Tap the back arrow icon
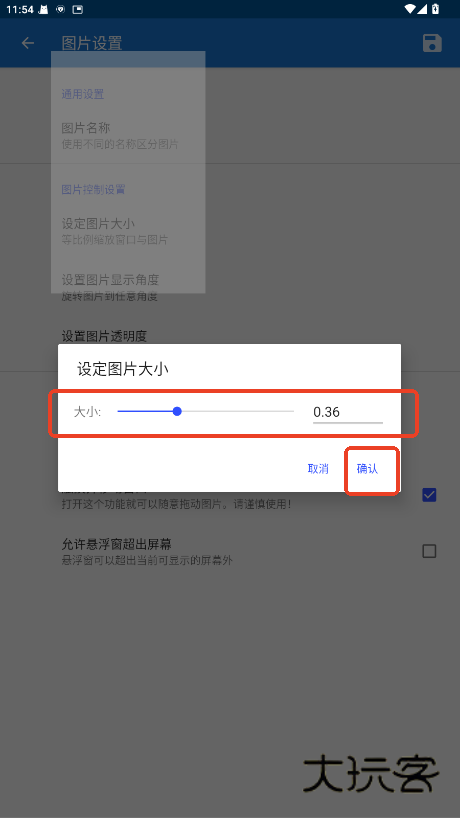 28,43
